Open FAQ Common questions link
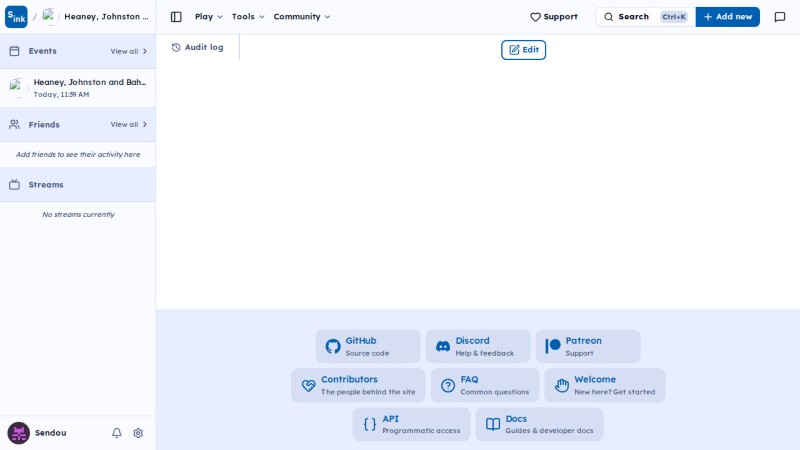800x450 pixels. [x=485, y=385]
